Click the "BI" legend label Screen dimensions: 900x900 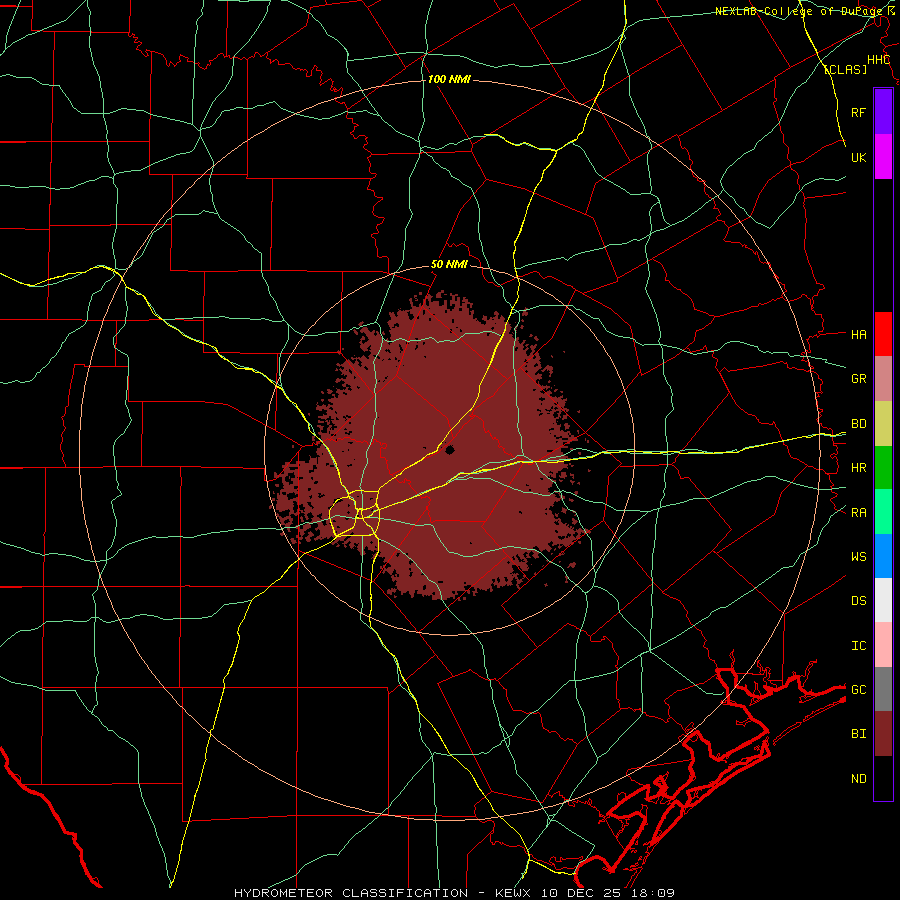(x=859, y=734)
